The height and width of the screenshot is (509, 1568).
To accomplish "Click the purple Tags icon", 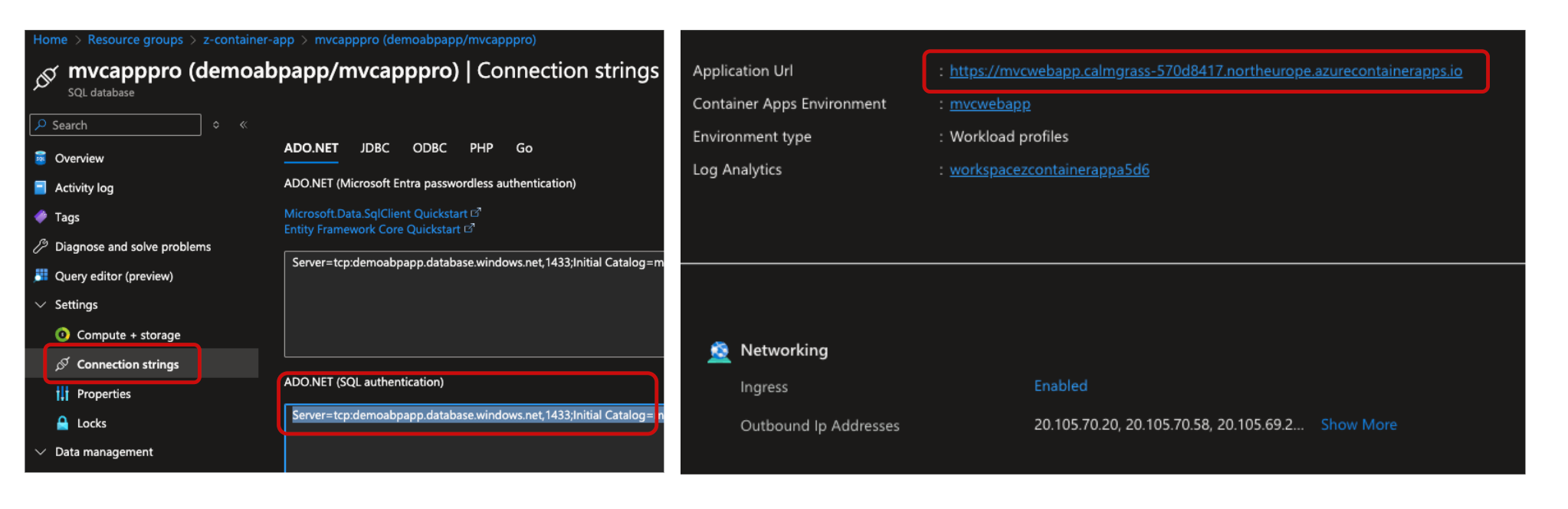I will [x=41, y=217].
